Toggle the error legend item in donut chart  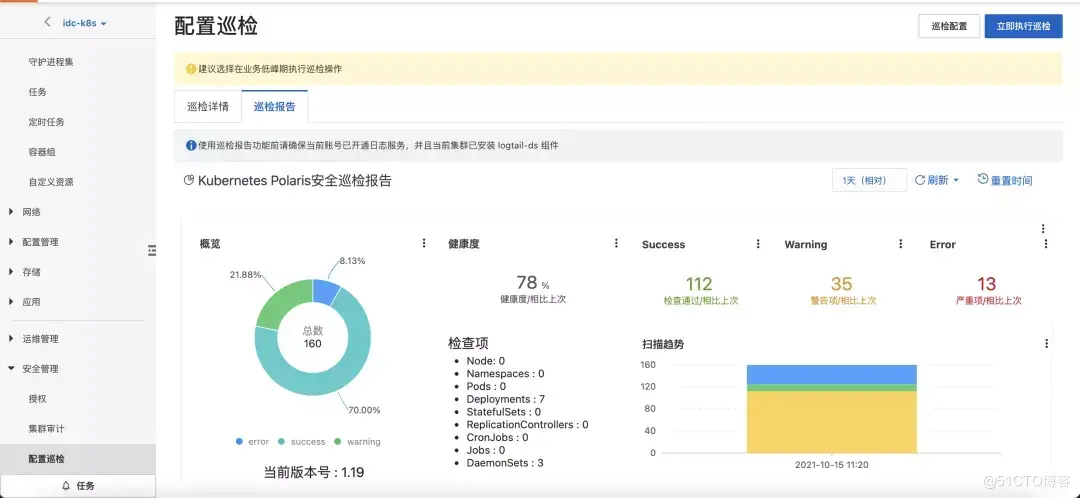click(x=252, y=442)
